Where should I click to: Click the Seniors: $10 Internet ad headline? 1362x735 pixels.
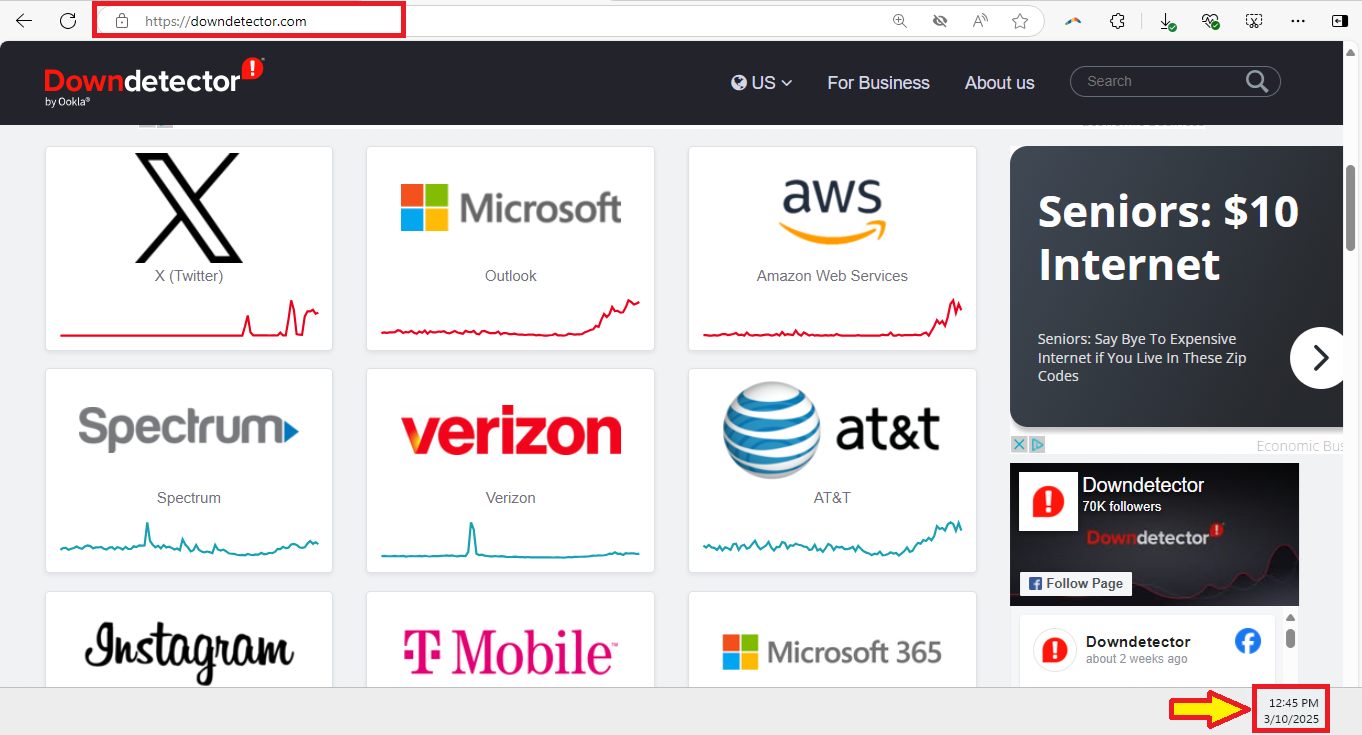(1168, 237)
